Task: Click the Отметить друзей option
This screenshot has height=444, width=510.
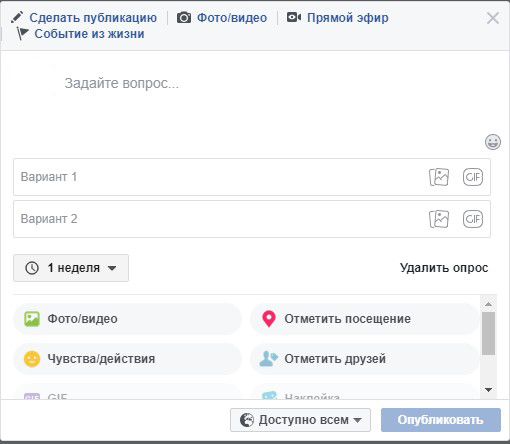Action: (365, 359)
